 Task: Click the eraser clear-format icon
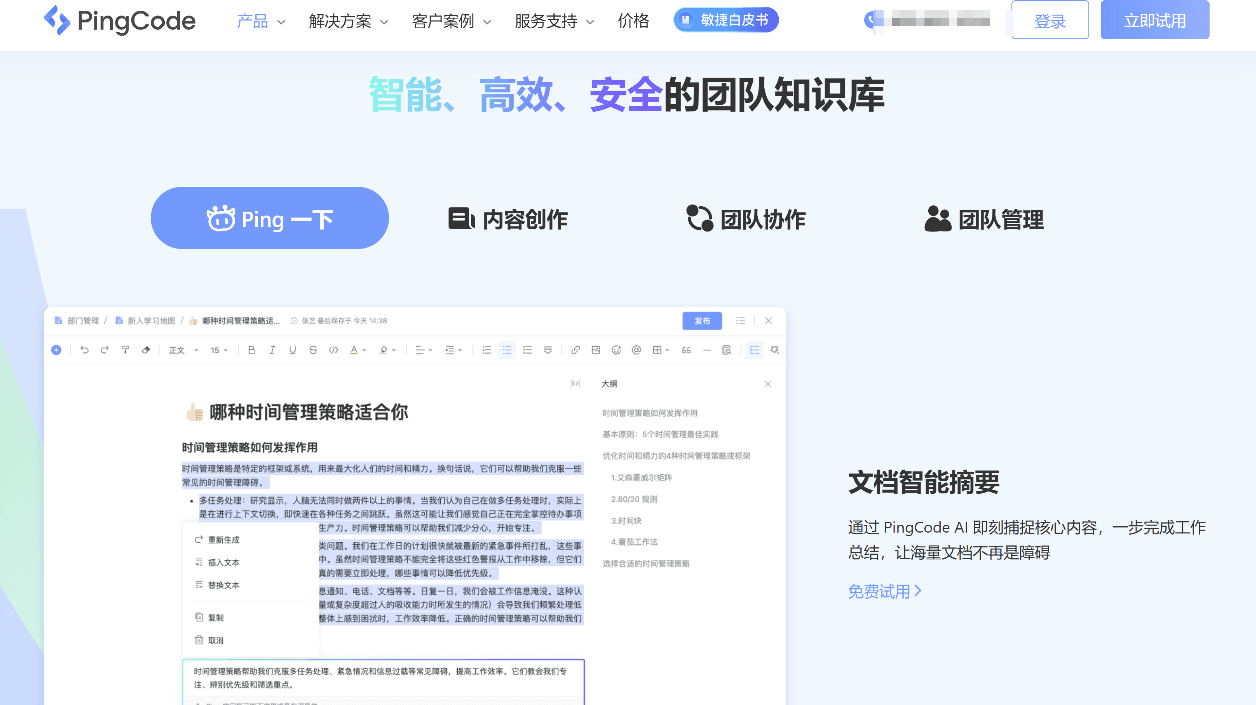(146, 350)
